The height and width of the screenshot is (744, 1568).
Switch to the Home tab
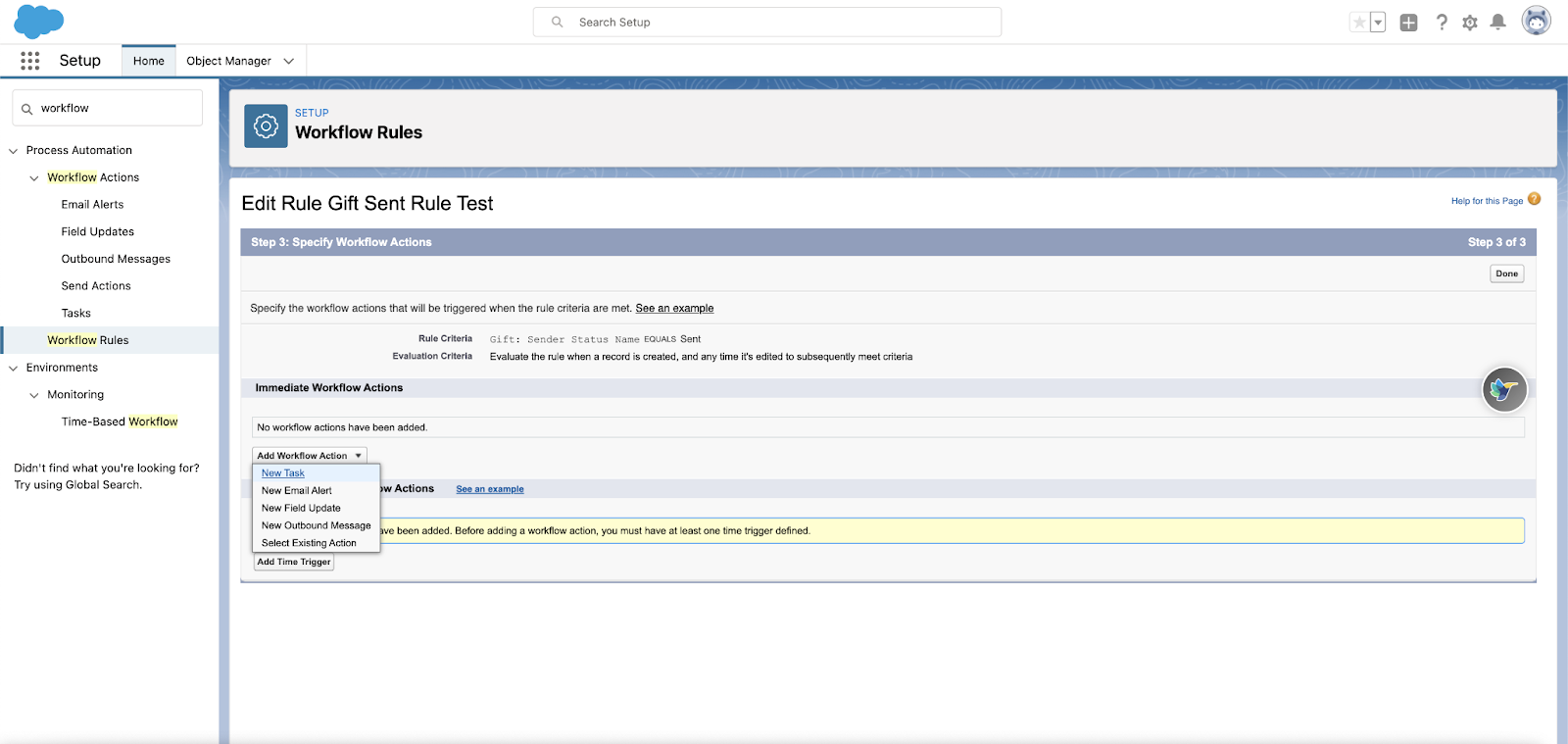coord(149,61)
